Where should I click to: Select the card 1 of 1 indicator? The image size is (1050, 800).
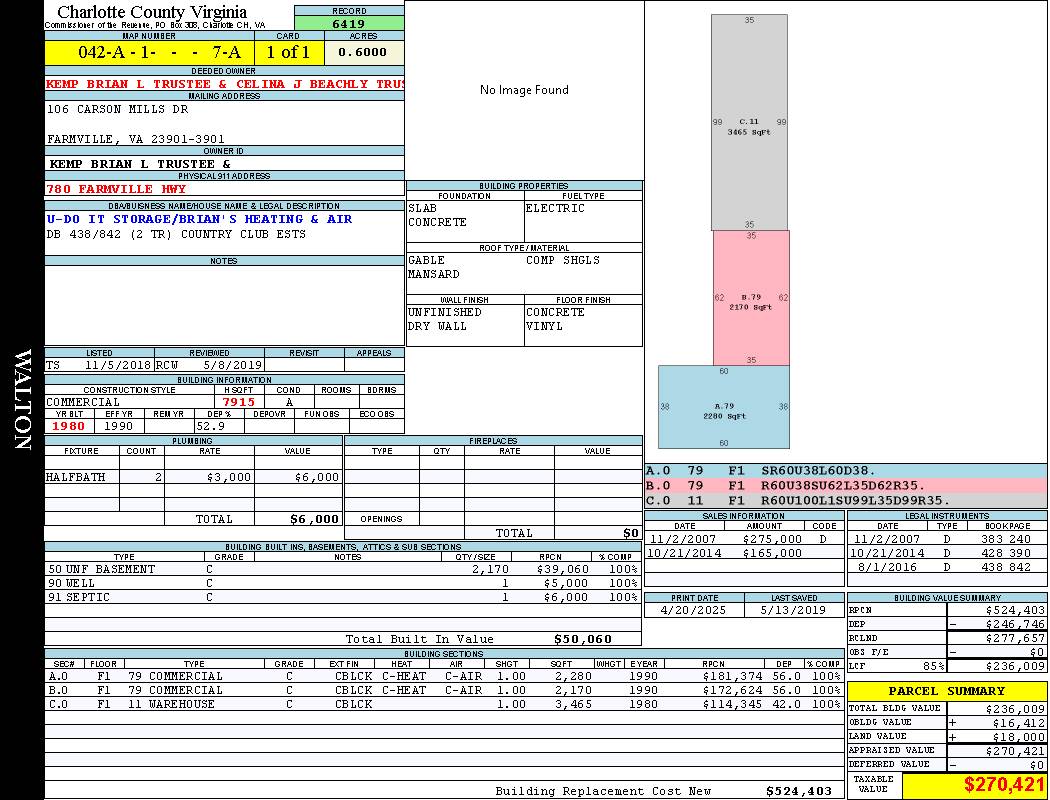(288, 52)
